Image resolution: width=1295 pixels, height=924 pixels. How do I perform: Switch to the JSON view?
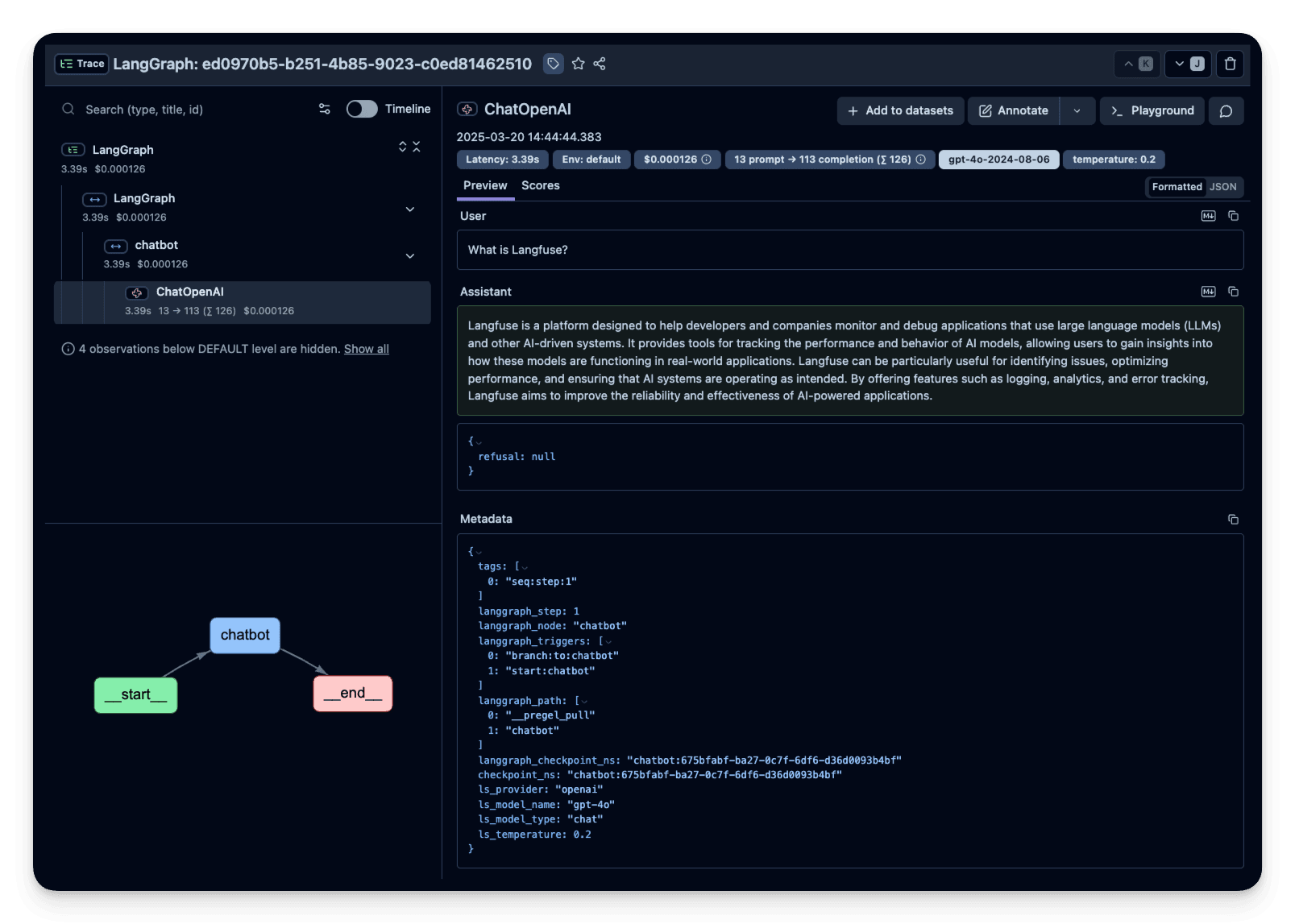(1222, 187)
